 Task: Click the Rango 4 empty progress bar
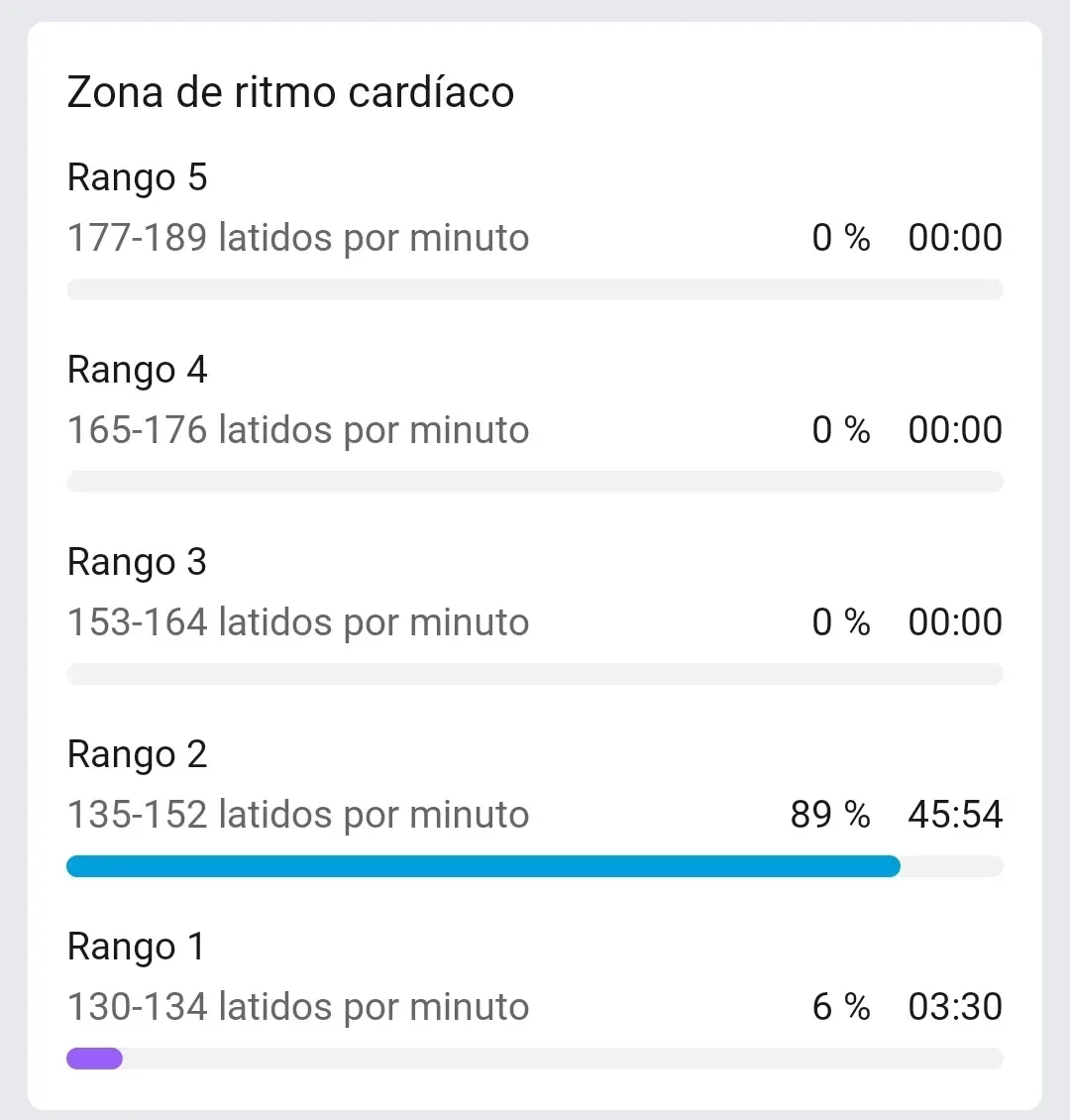(x=535, y=482)
